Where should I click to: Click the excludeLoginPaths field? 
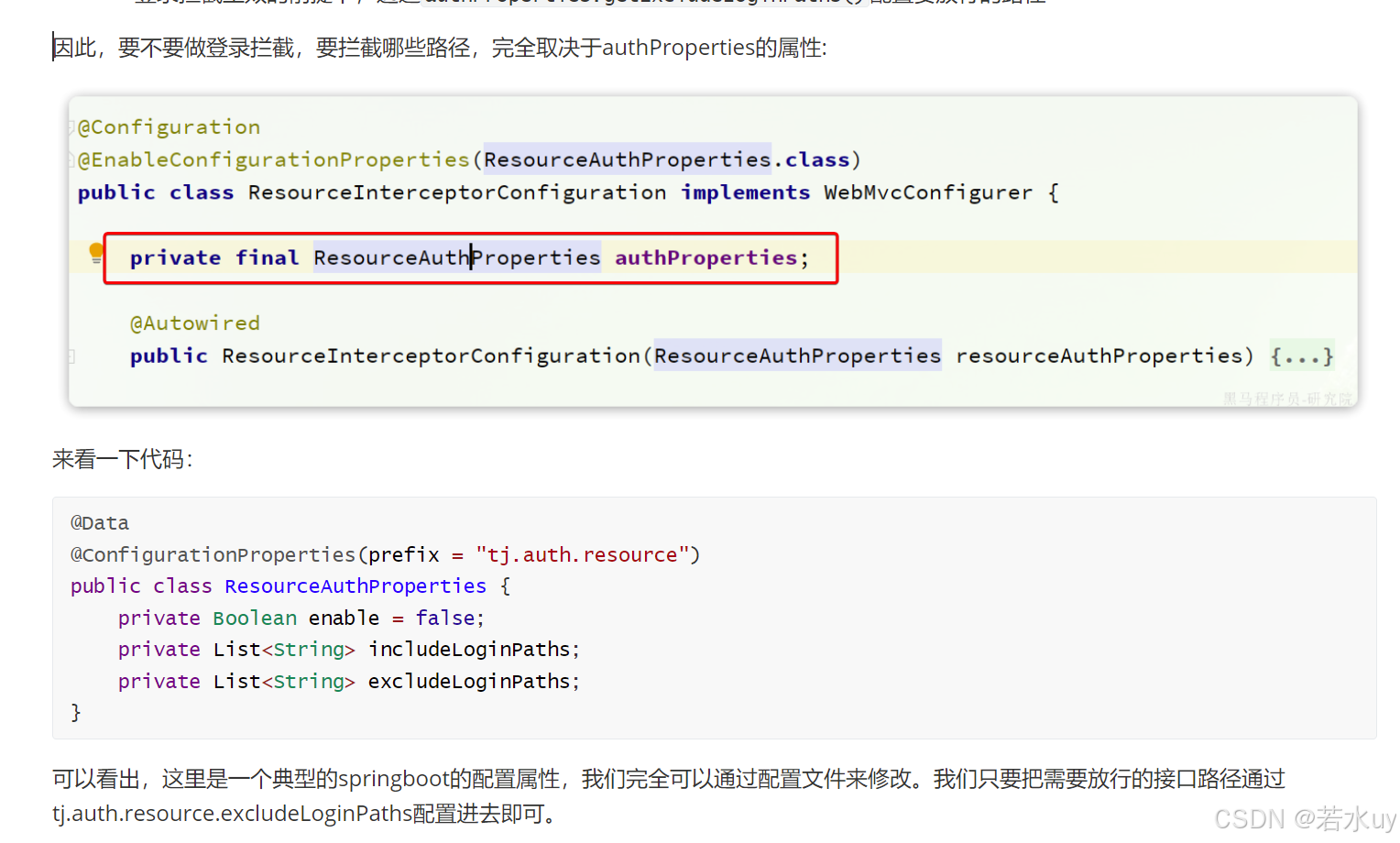pos(469,682)
